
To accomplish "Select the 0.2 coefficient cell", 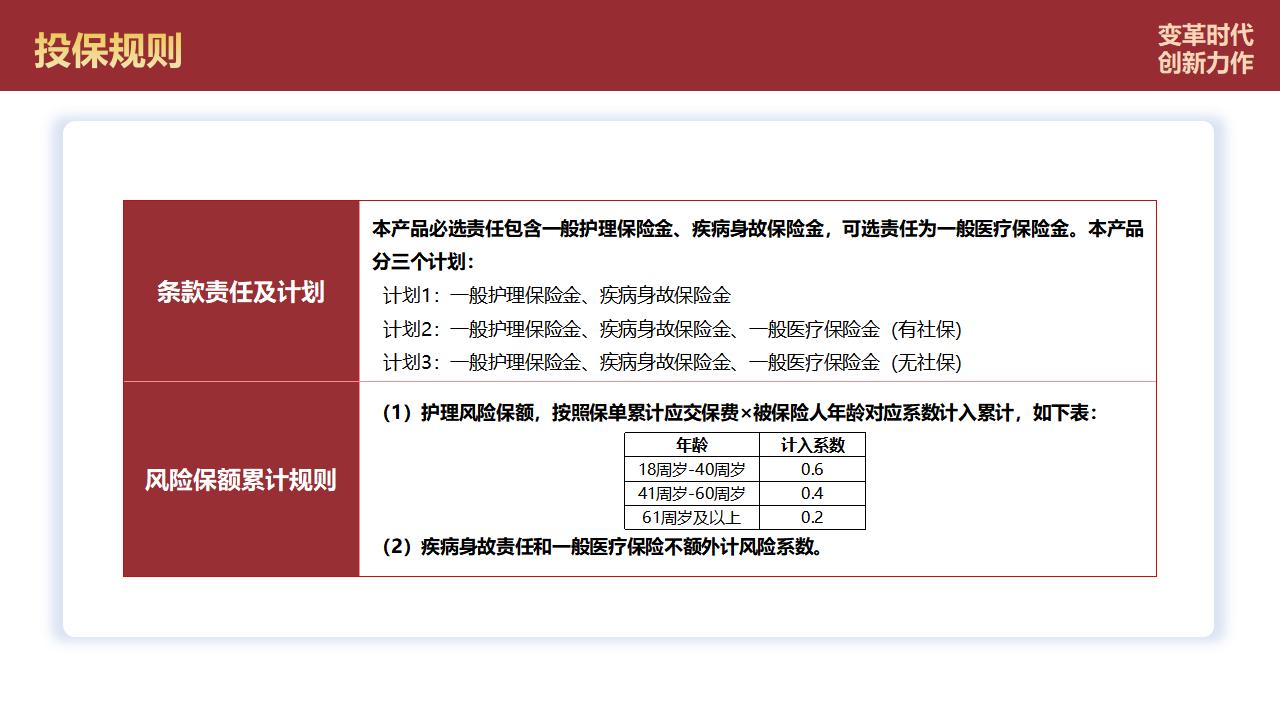I will pos(812,517).
